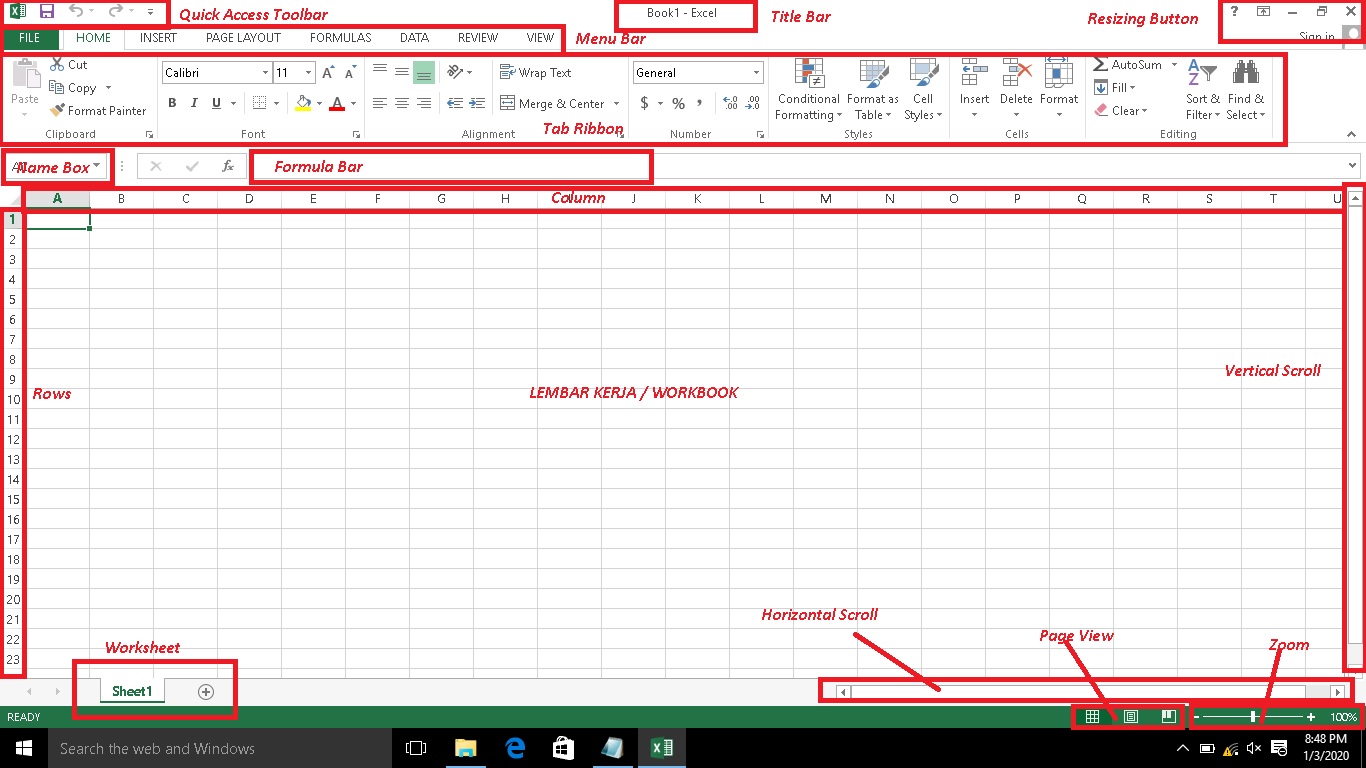
Task: Click the fill color bucket swatch
Action: pyautogui.click(x=304, y=103)
